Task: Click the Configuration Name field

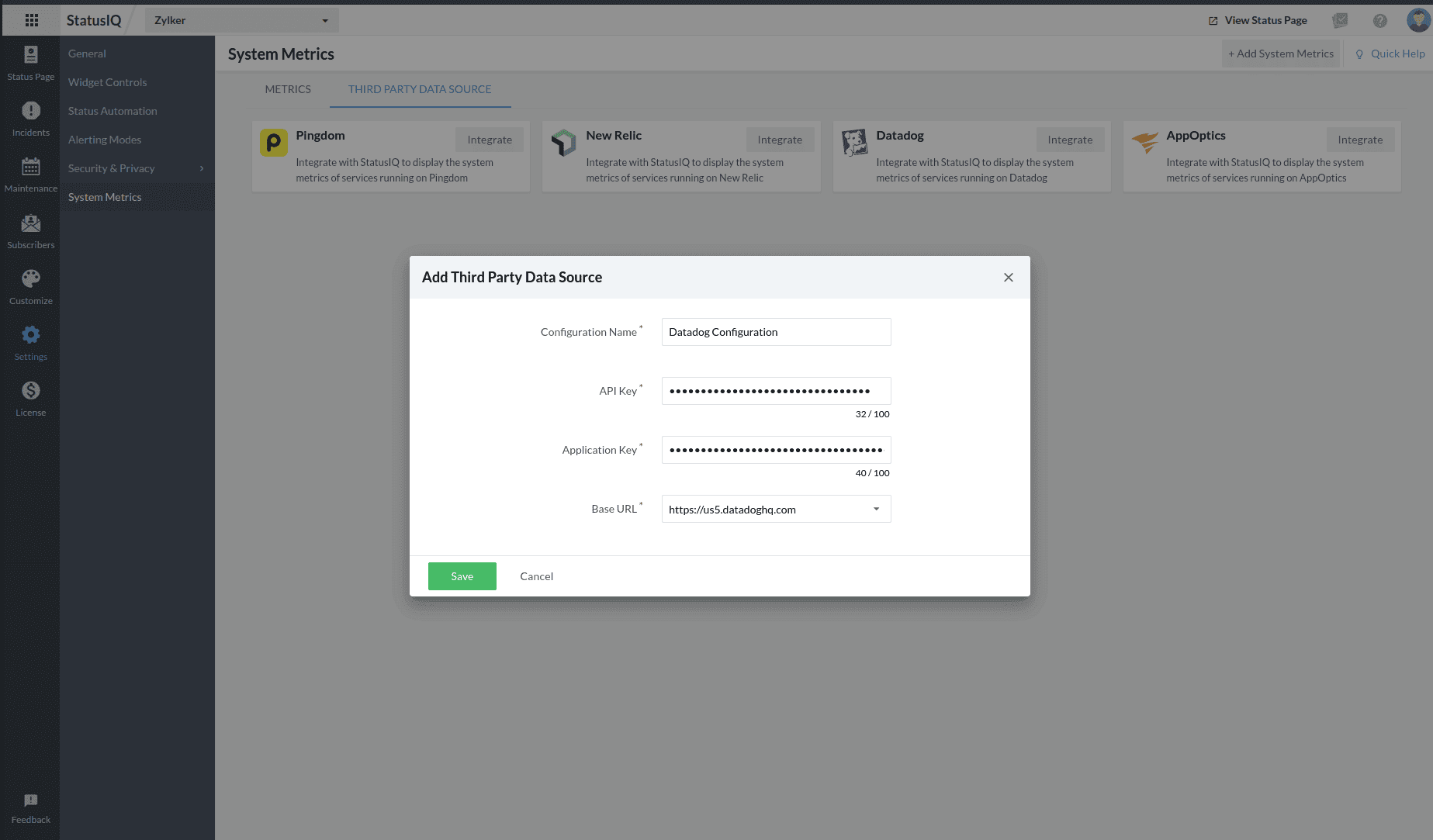Action: [776, 332]
